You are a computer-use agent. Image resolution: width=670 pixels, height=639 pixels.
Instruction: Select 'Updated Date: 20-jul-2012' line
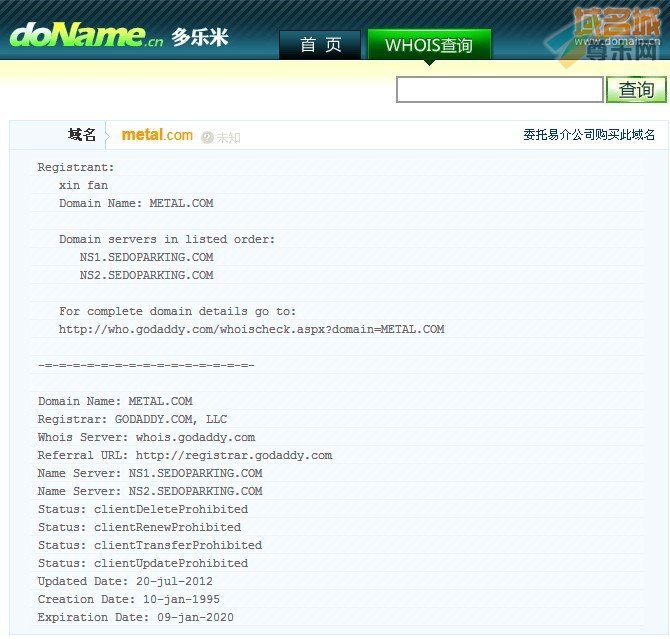pos(125,581)
